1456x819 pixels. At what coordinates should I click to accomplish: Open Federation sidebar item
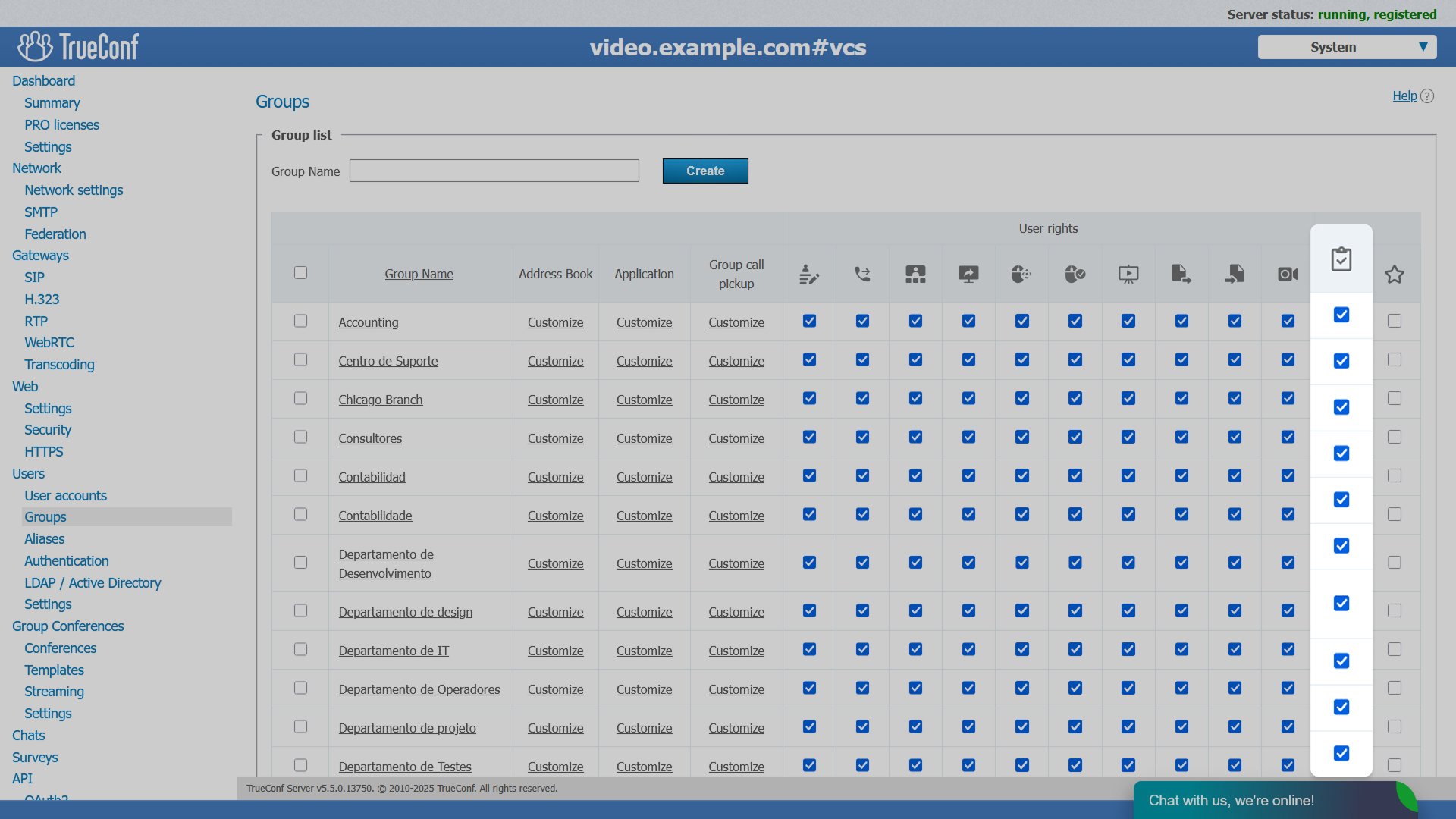[55, 234]
